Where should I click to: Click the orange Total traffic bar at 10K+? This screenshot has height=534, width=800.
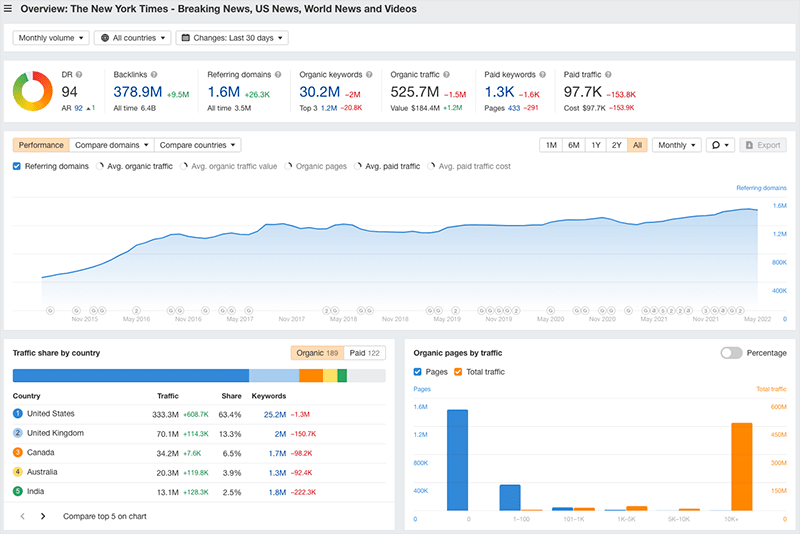tap(741, 467)
